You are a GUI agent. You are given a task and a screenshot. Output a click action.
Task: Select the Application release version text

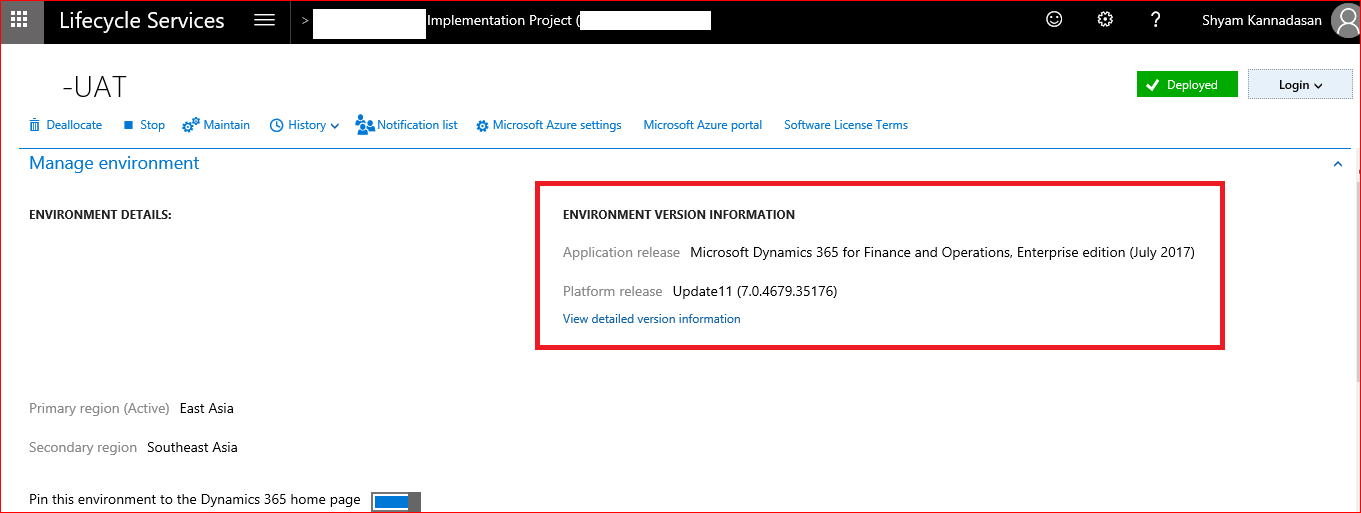click(942, 252)
